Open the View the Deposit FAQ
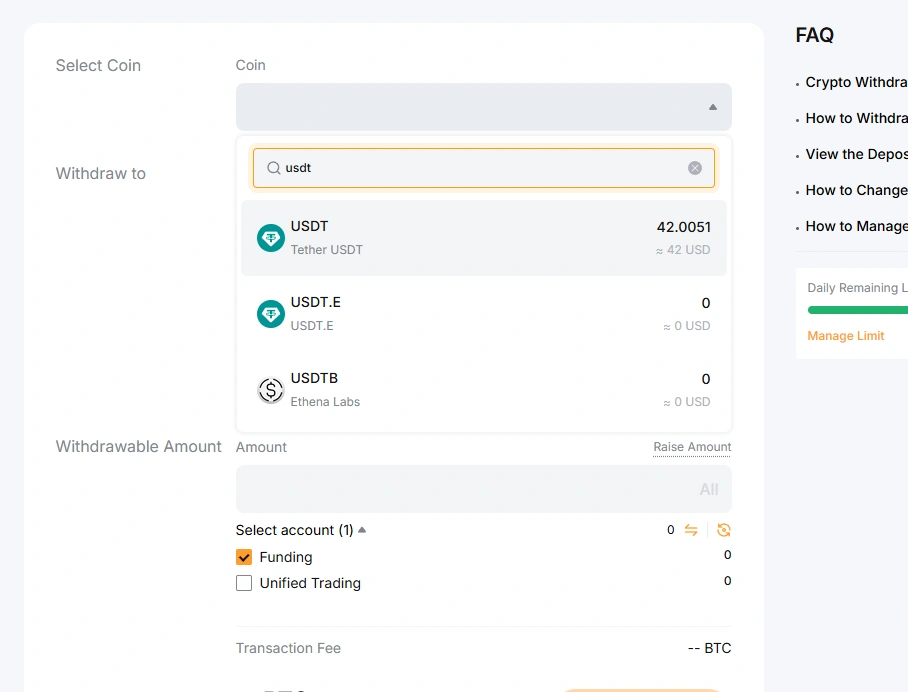The height and width of the screenshot is (692, 908). coord(856,154)
